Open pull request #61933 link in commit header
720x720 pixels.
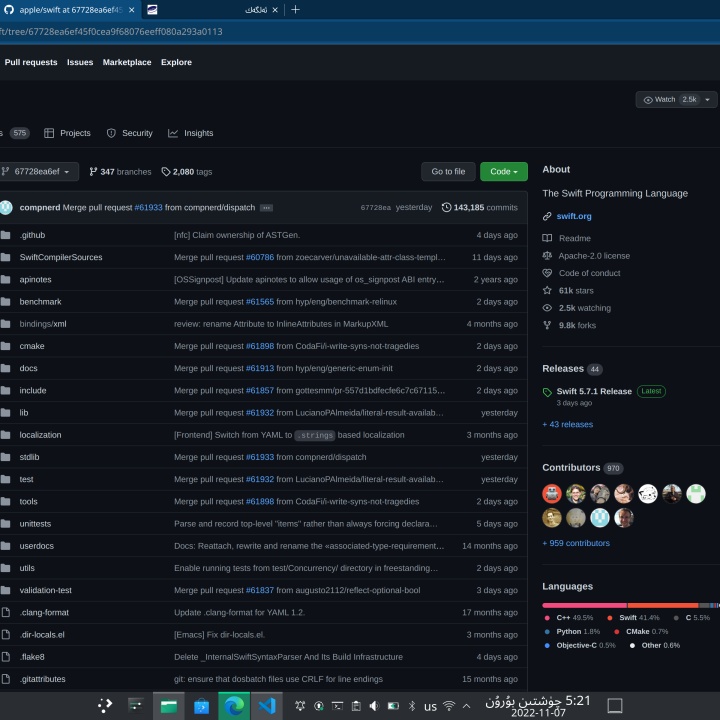pos(148,208)
